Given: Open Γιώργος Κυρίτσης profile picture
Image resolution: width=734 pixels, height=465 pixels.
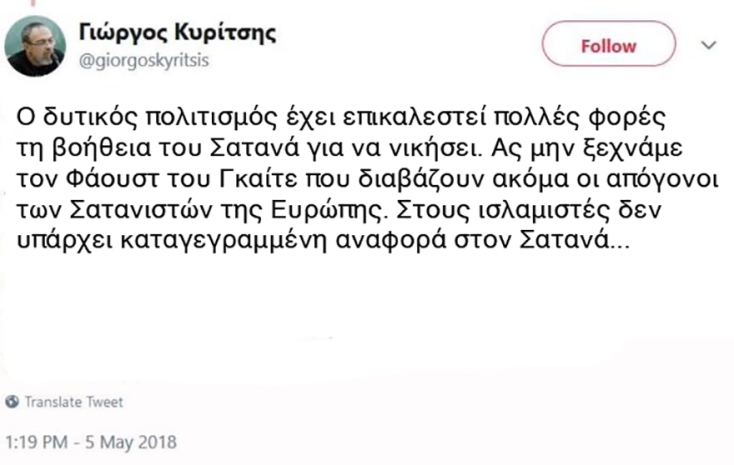Looking at the screenshot, I should 35,46.
